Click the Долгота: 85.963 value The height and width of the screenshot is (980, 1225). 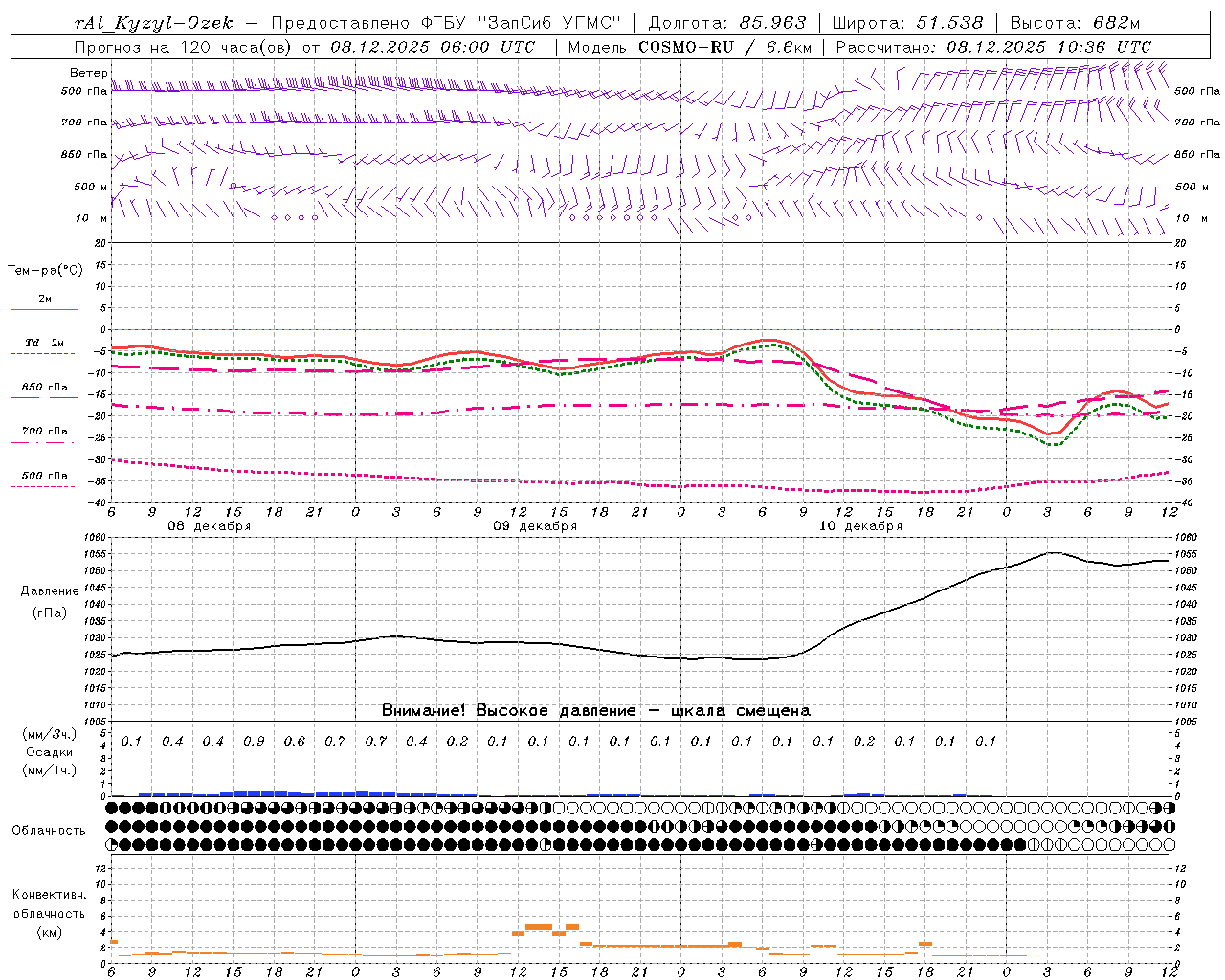pyautogui.click(x=727, y=23)
